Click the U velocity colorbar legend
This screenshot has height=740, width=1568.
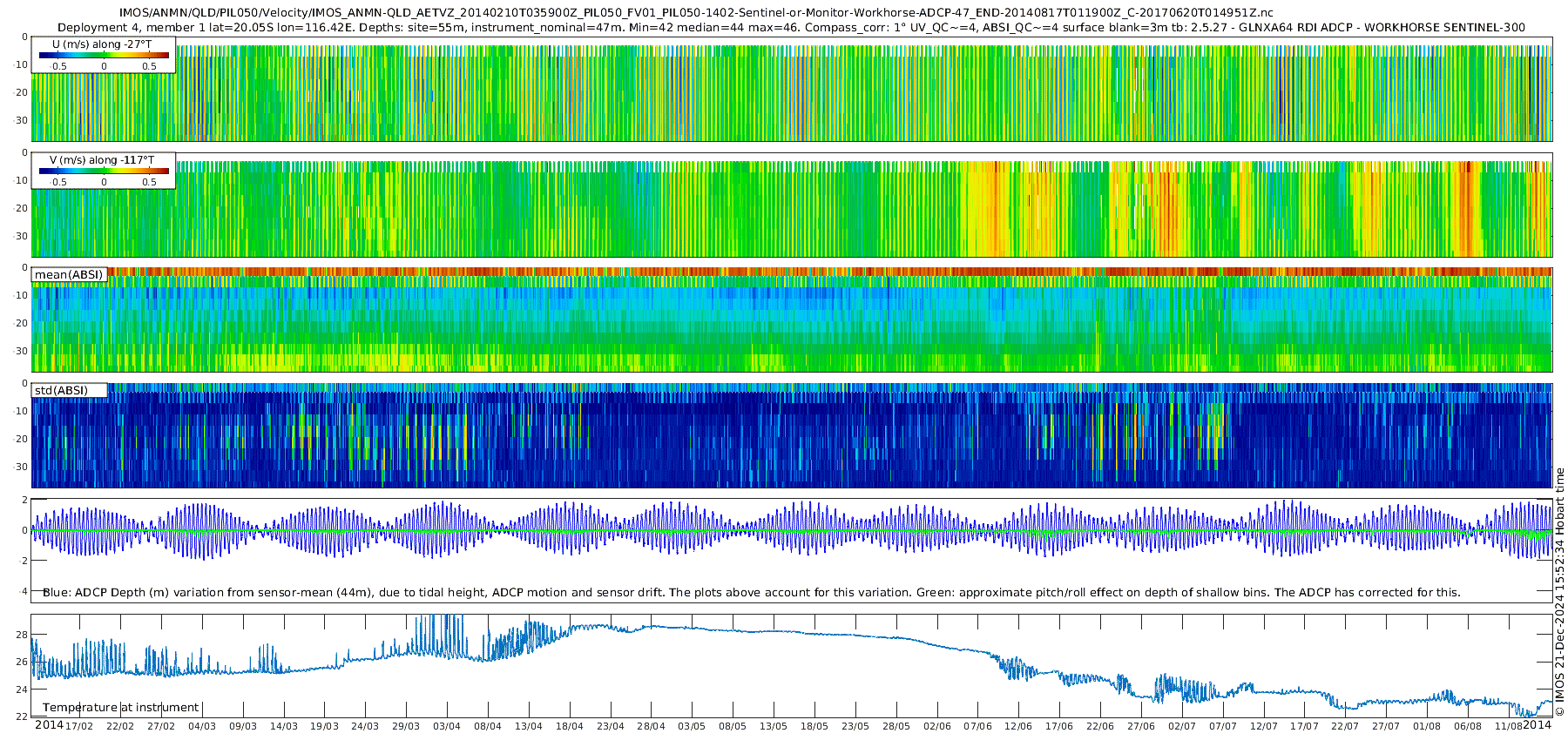(x=104, y=56)
